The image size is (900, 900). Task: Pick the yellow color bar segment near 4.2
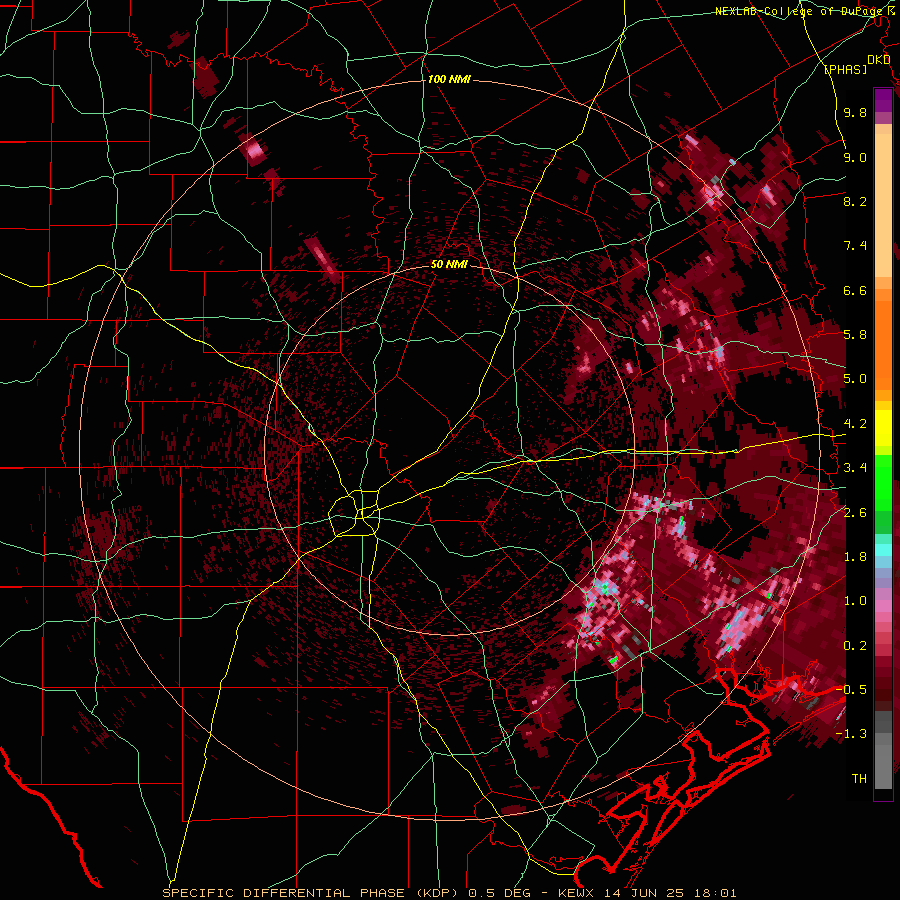pos(883,428)
